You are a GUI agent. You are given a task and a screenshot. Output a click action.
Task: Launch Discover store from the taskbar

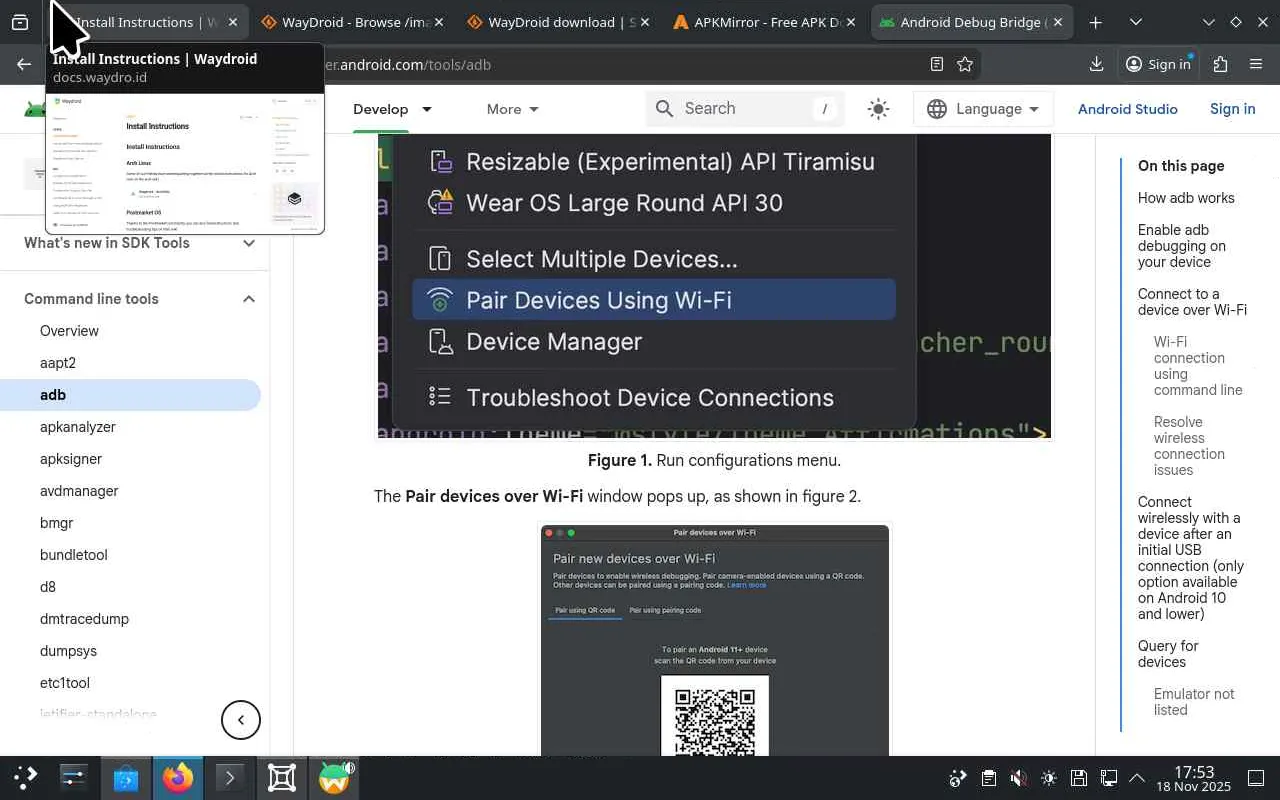pos(126,777)
